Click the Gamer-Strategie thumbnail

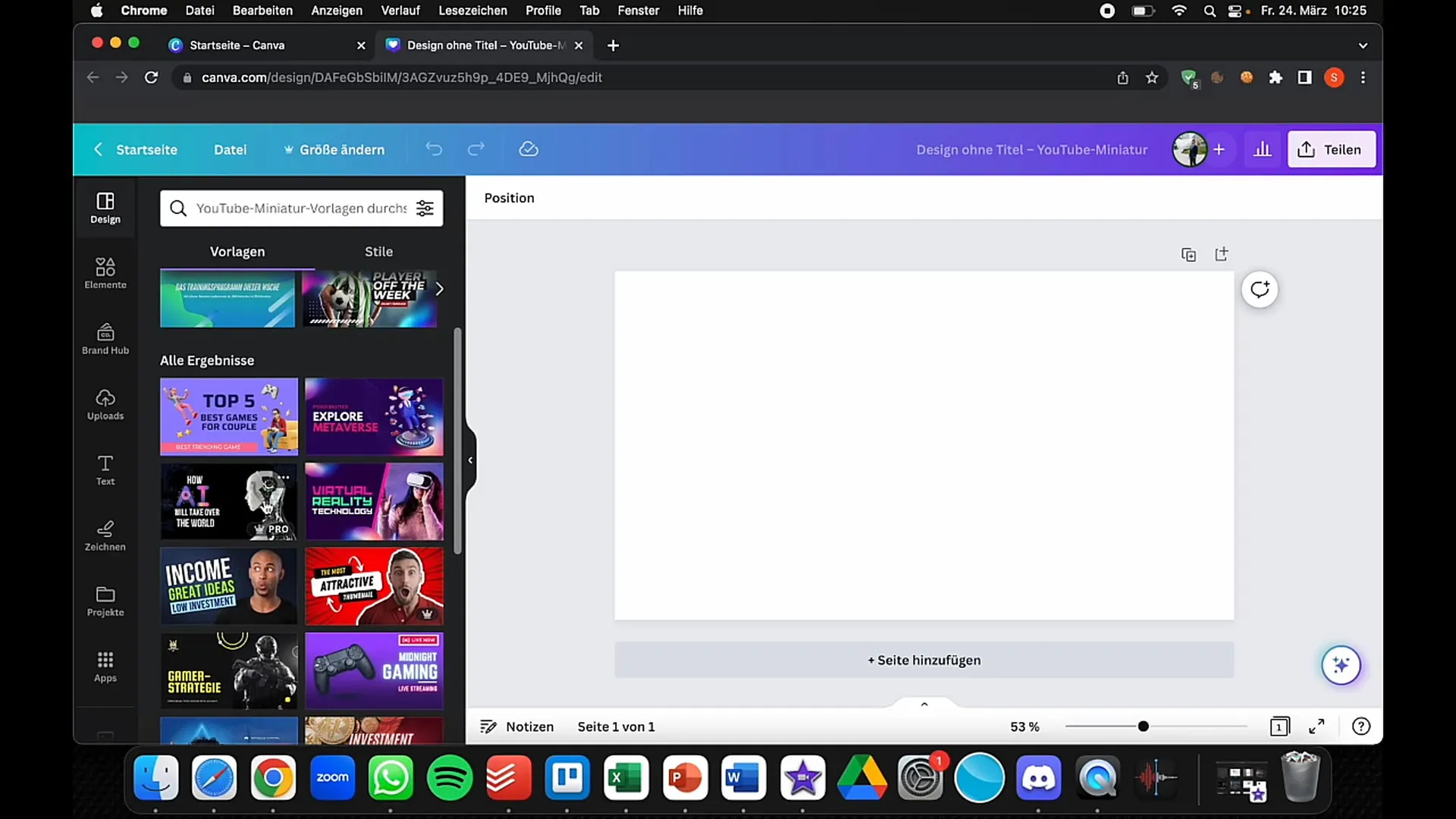228,670
